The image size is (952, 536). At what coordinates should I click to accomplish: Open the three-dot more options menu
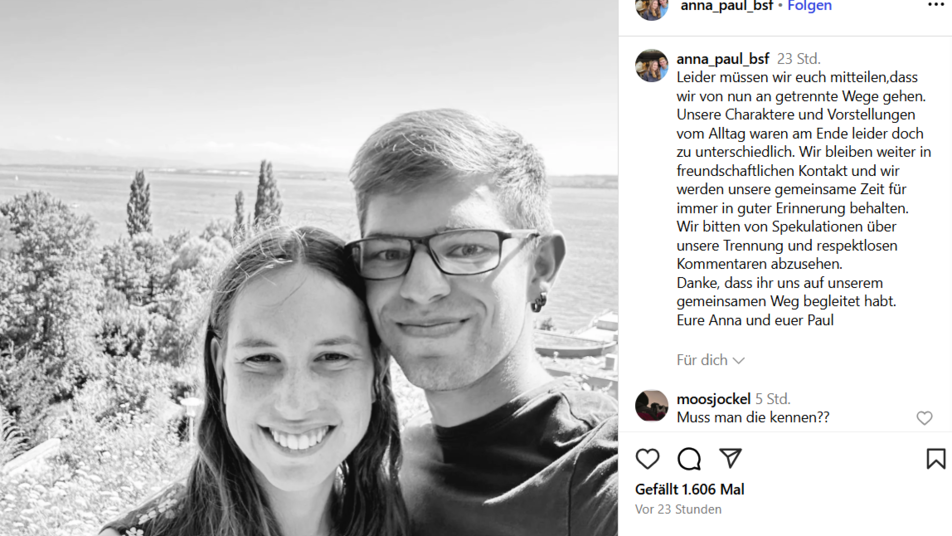pyautogui.click(x=936, y=5)
